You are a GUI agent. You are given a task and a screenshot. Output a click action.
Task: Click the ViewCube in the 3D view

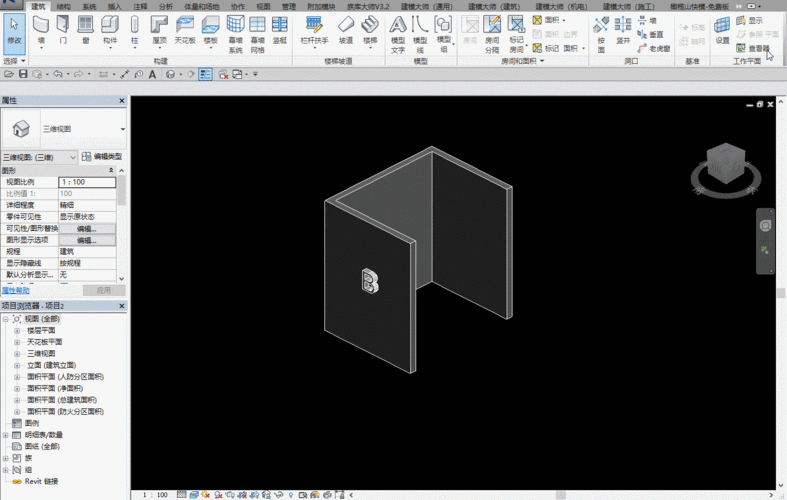(x=726, y=162)
